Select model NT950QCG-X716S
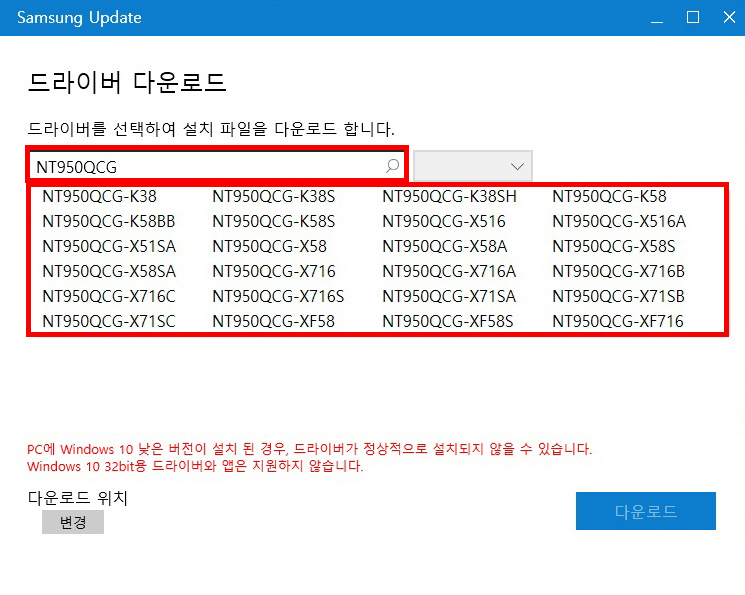This screenshot has height=595, width=745. pos(278,297)
